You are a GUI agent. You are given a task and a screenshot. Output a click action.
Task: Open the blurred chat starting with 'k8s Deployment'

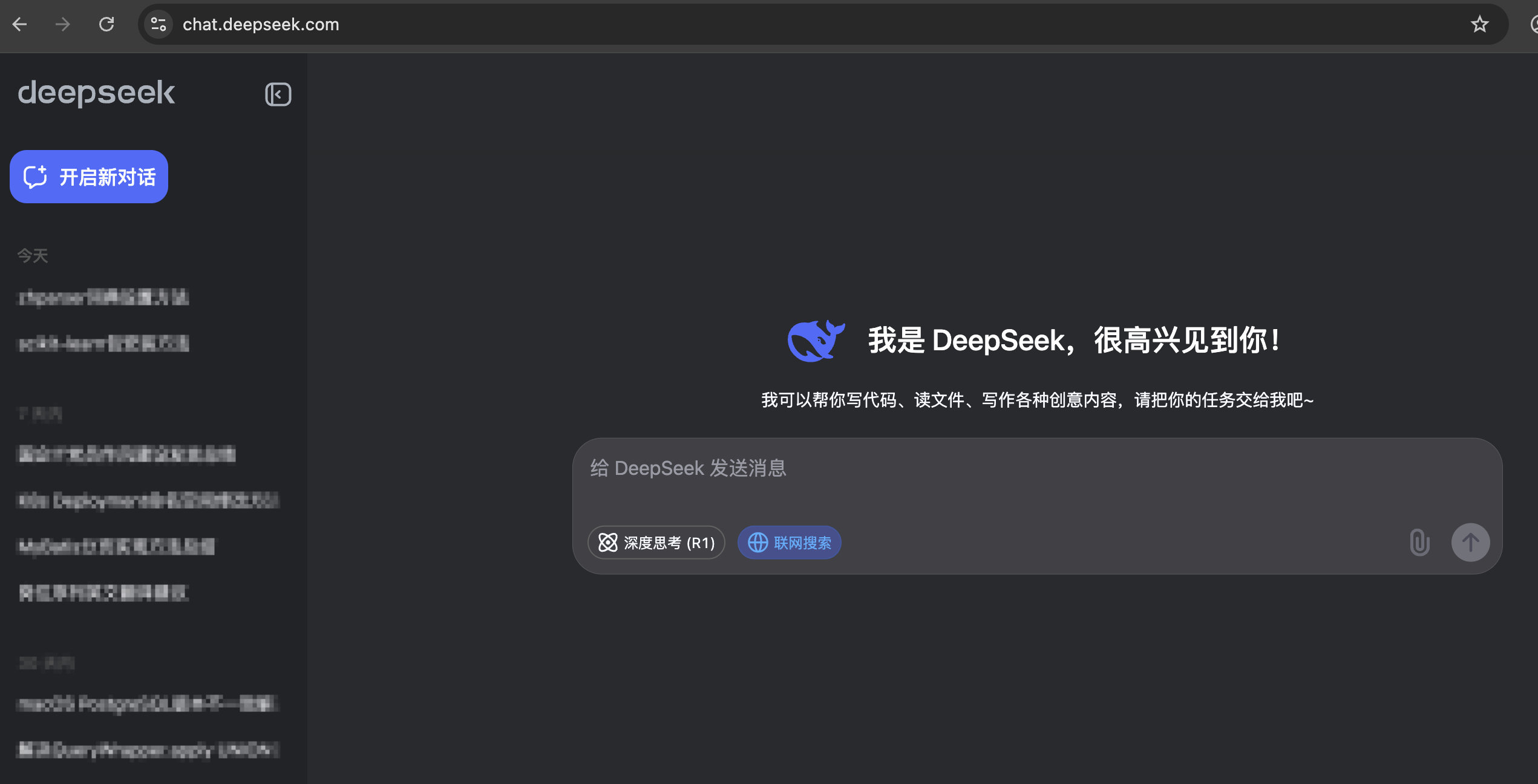[x=149, y=500]
